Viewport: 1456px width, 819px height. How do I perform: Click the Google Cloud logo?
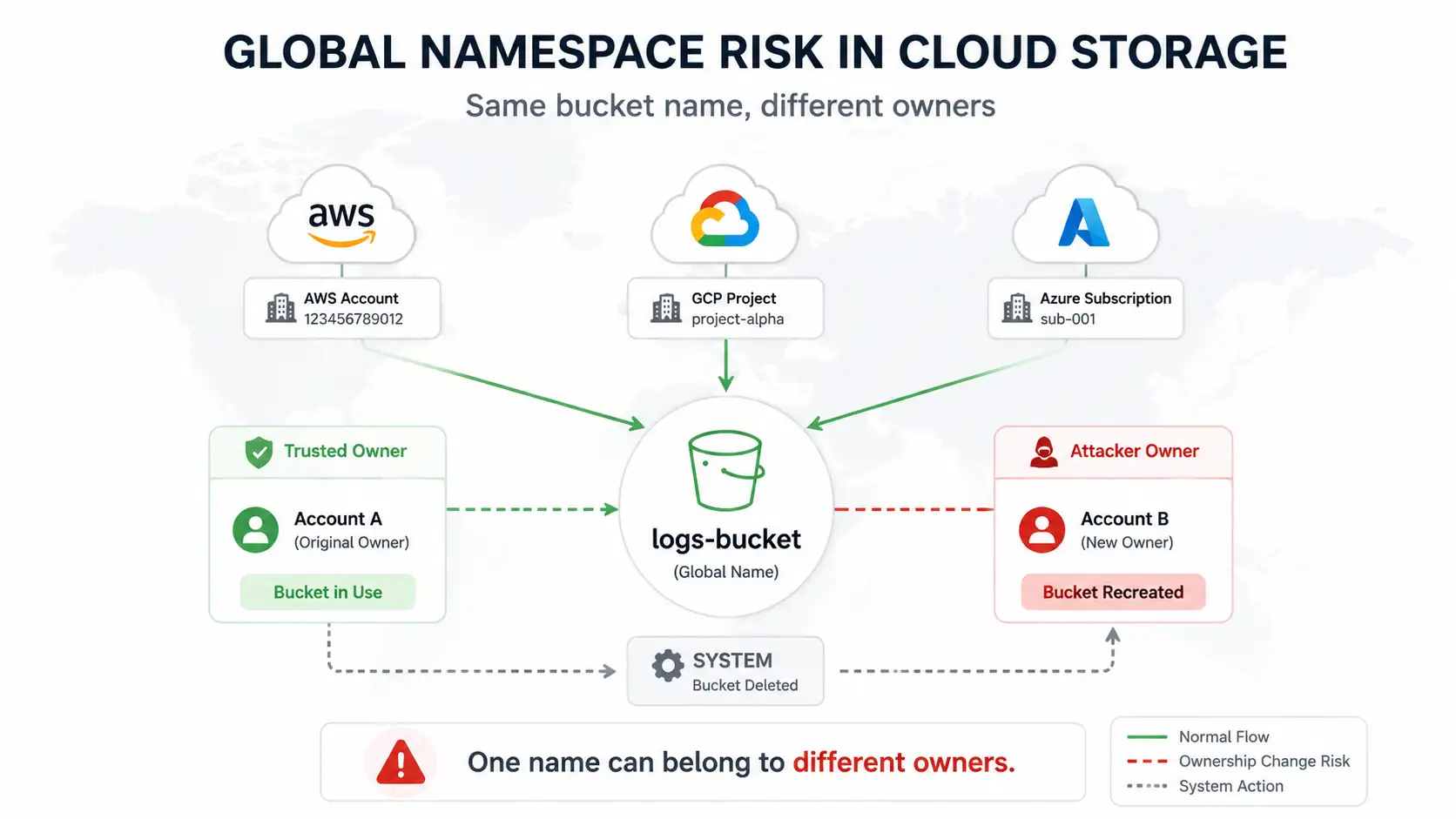[x=725, y=218]
